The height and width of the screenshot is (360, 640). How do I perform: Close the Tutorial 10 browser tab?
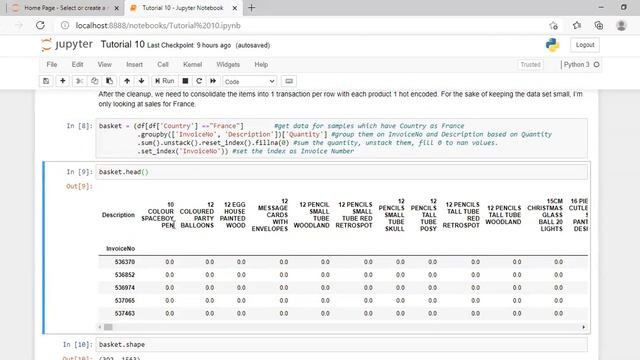(x=235, y=8)
